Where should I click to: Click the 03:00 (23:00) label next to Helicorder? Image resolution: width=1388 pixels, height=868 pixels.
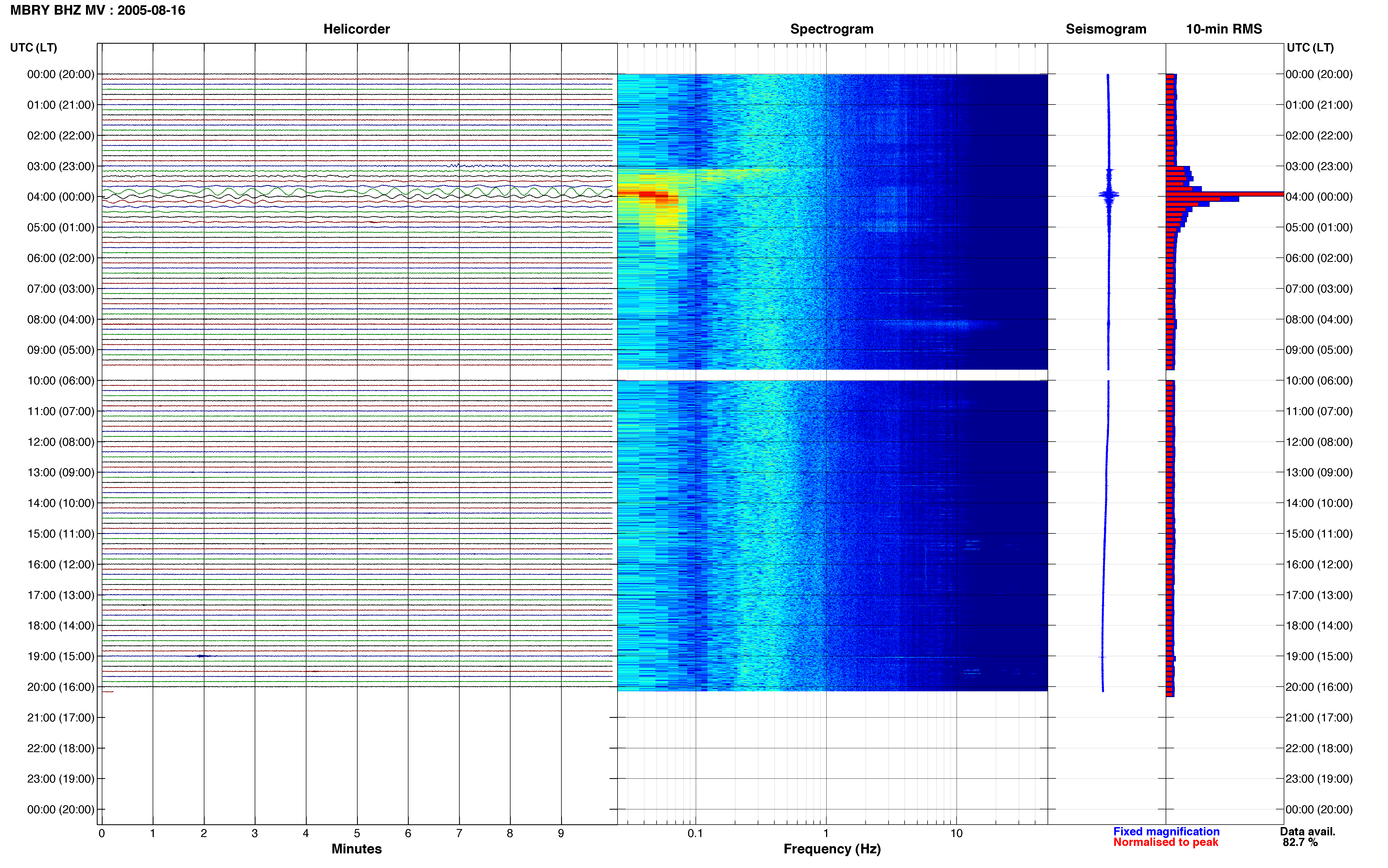pyautogui.click(x=61, y=166)
